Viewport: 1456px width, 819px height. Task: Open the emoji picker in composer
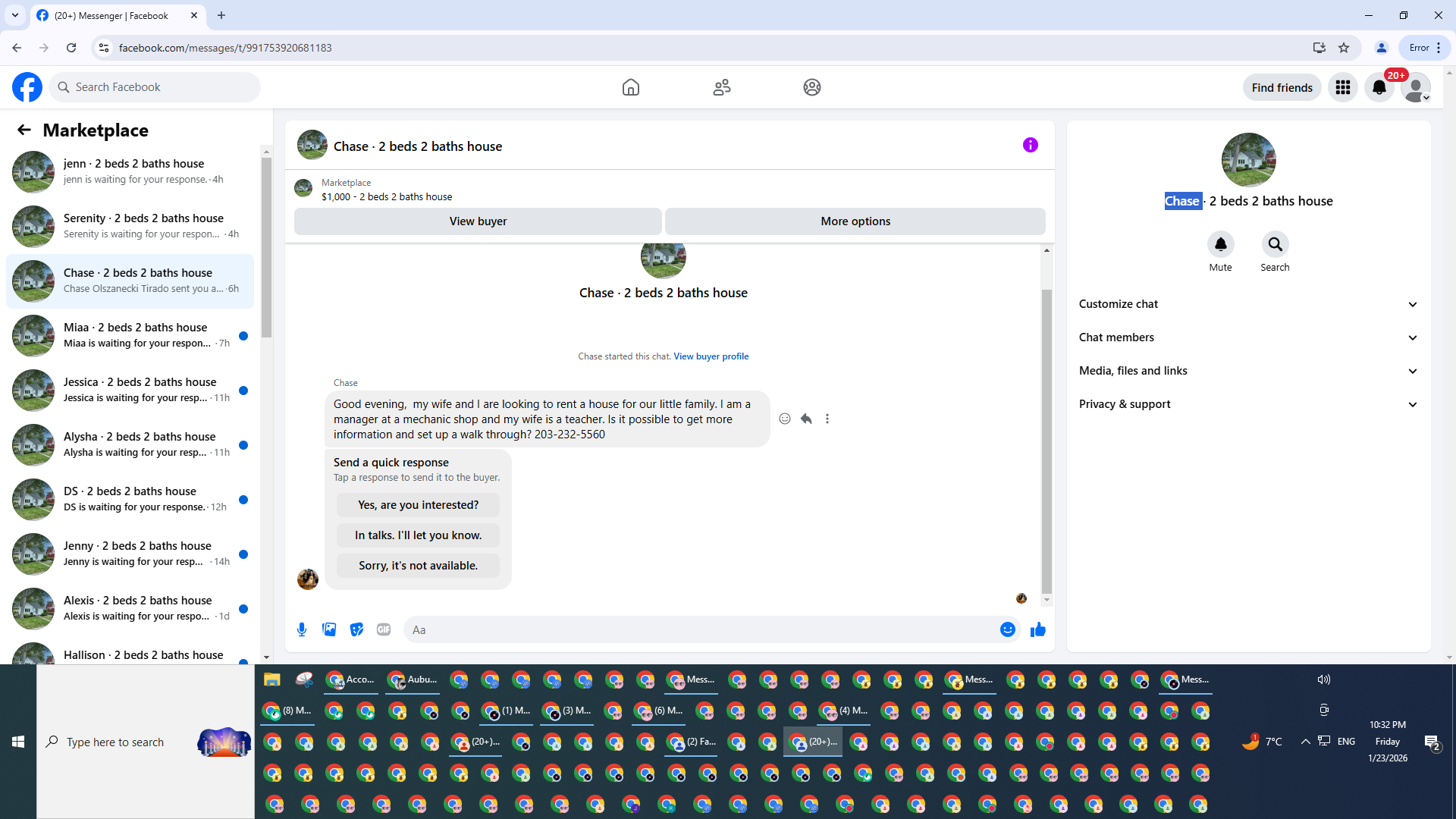point(1007,629)
